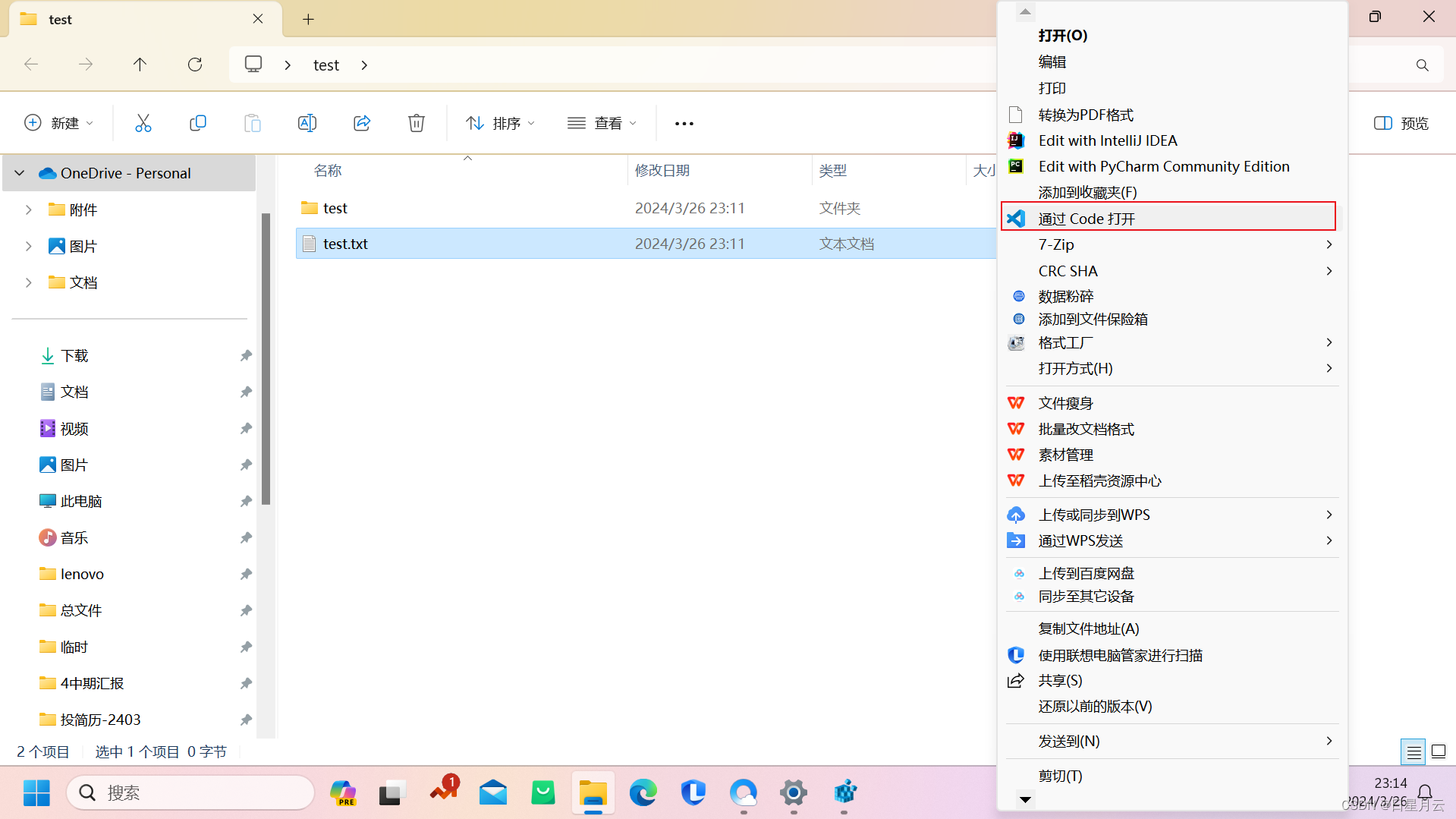Screen dimensions: 1456x819
Task: Rename test.txt using the Rename icon
Action: click(x=307, y=122)
